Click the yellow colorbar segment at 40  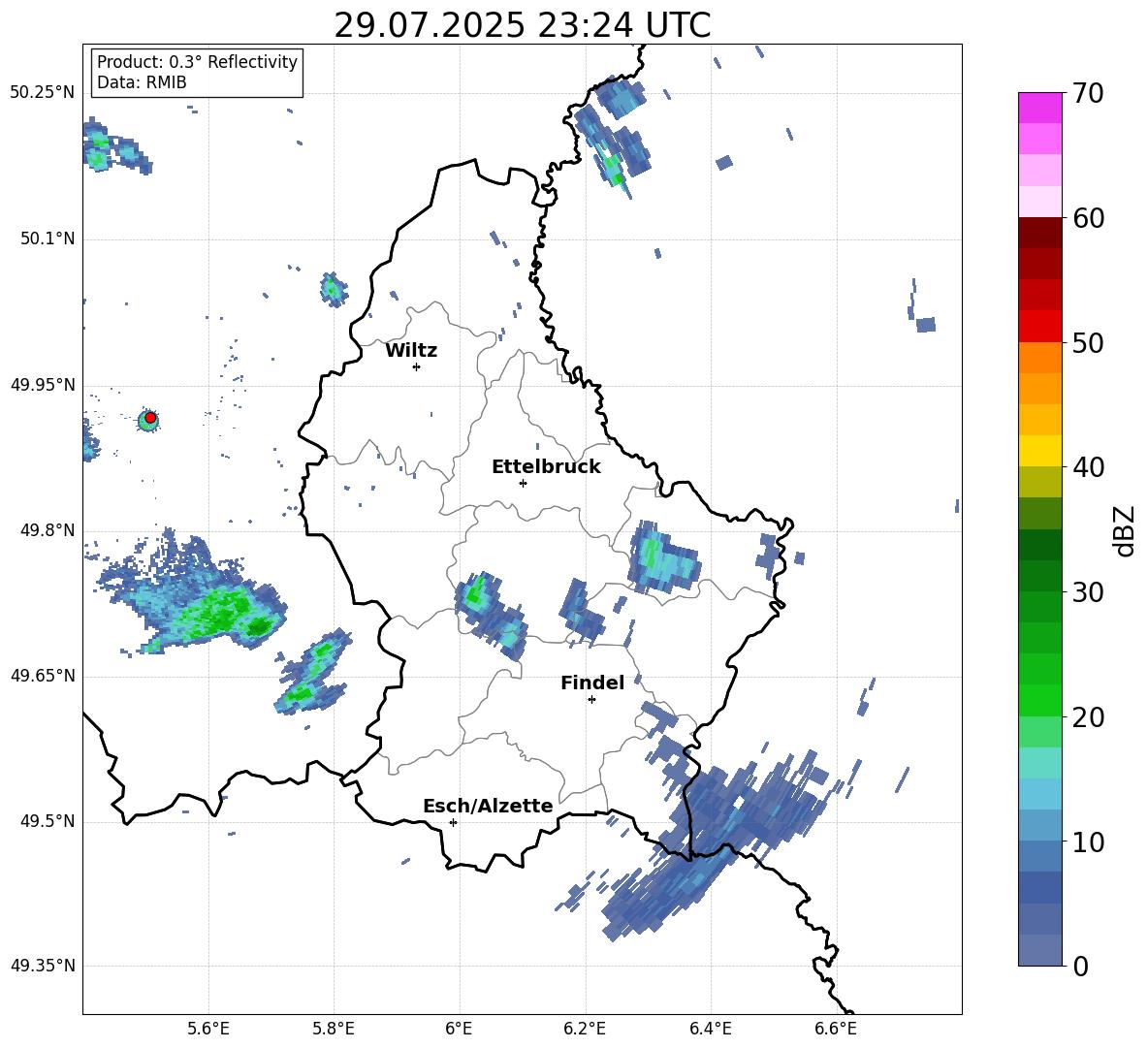tap(1039, 451)
